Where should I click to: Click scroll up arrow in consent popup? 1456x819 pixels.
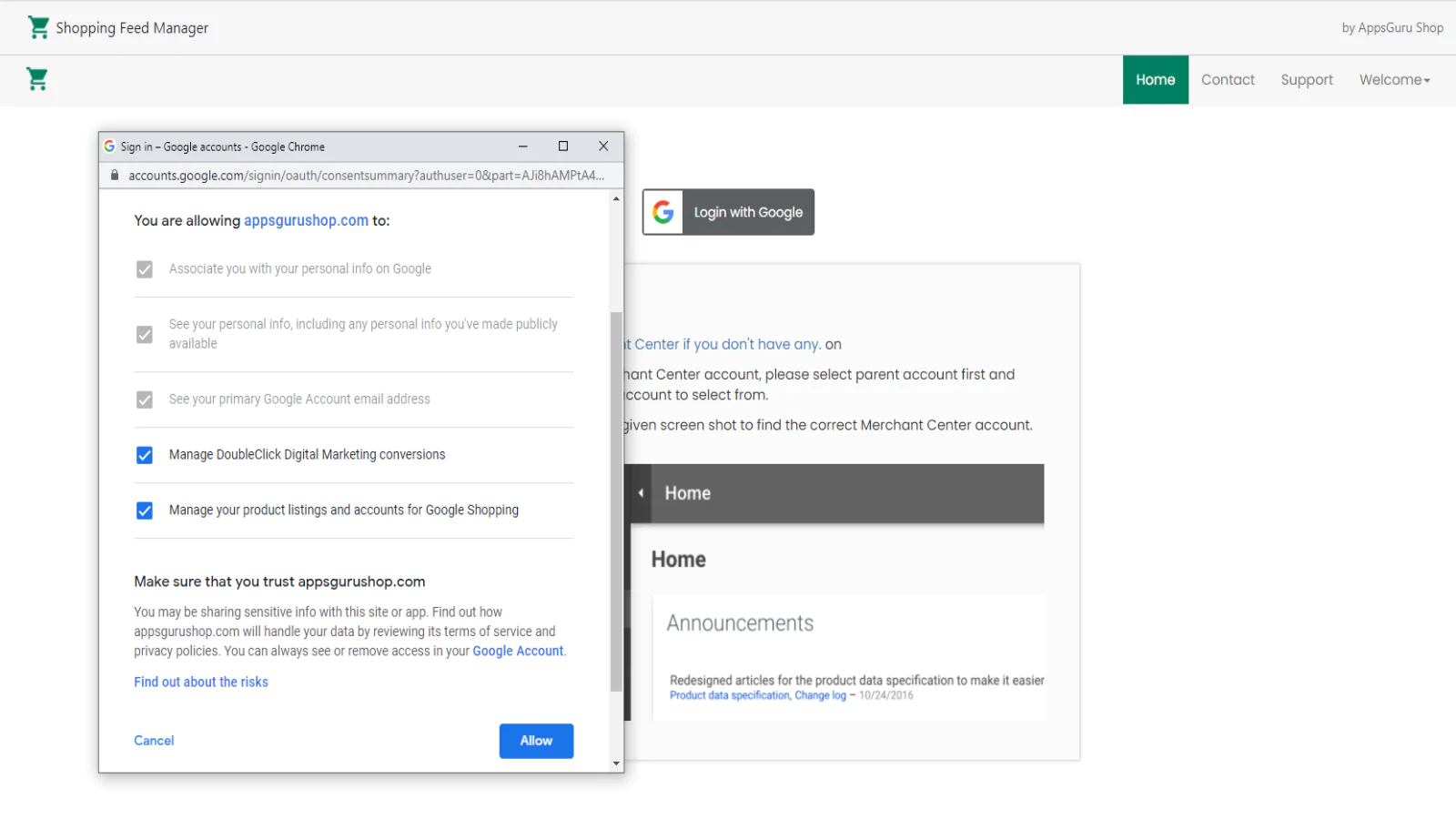pyautogui.click(x=616, y=198)
